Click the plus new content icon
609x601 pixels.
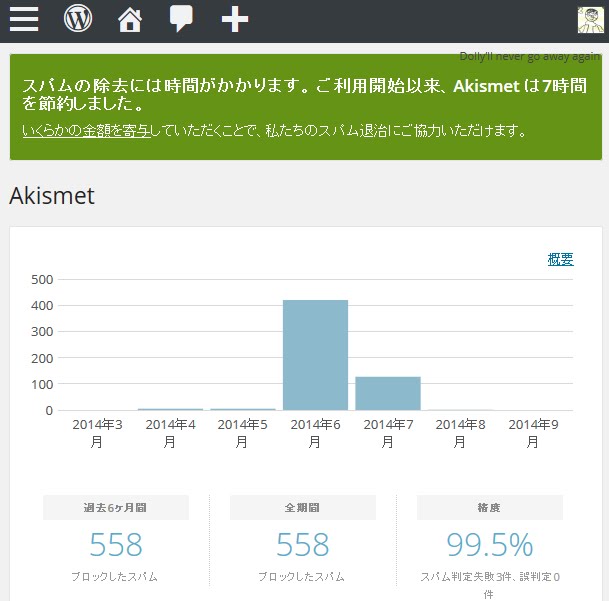pyautogui.click(x=235, y=19)
